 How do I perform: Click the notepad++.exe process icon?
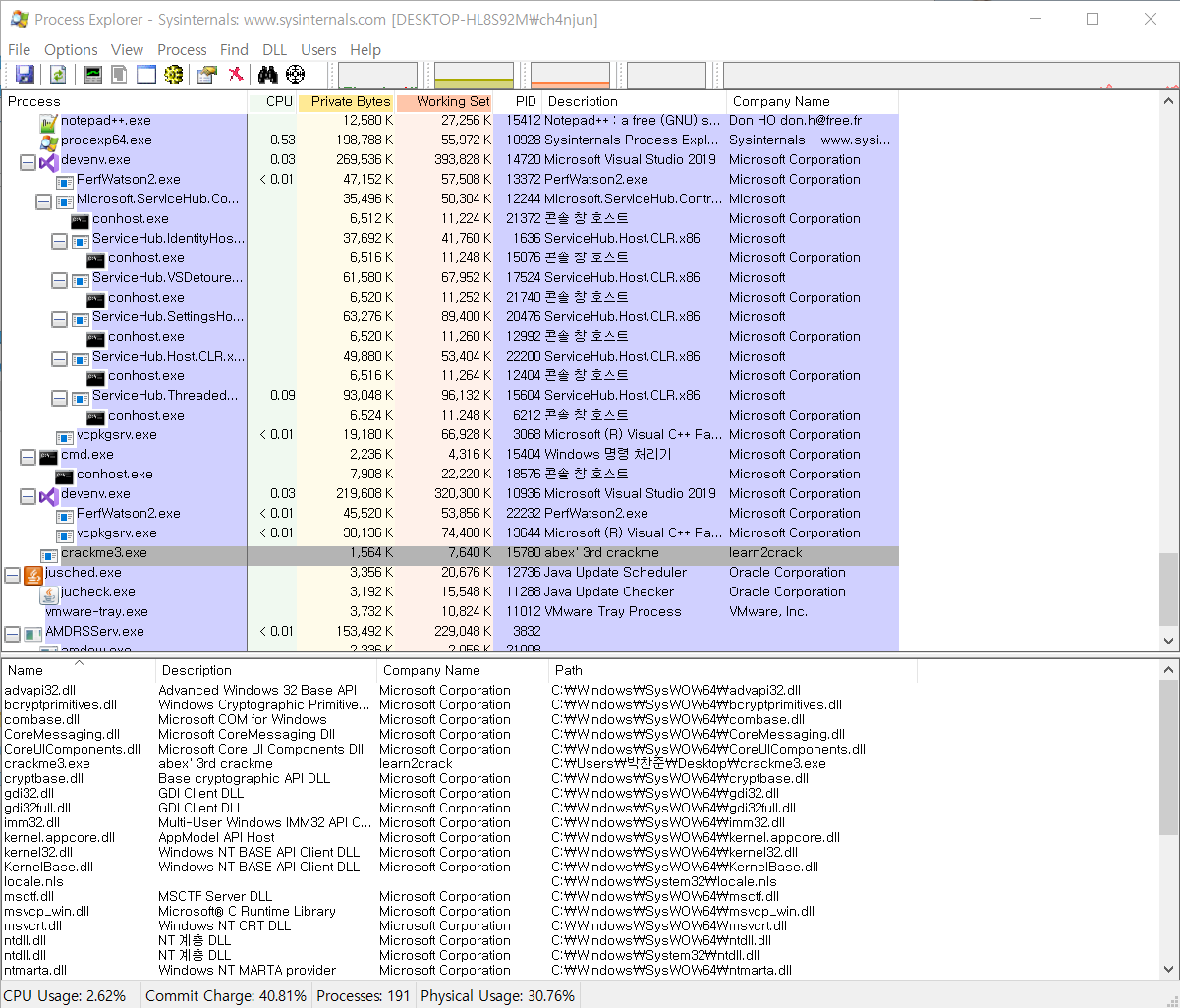tap(49, 123)
